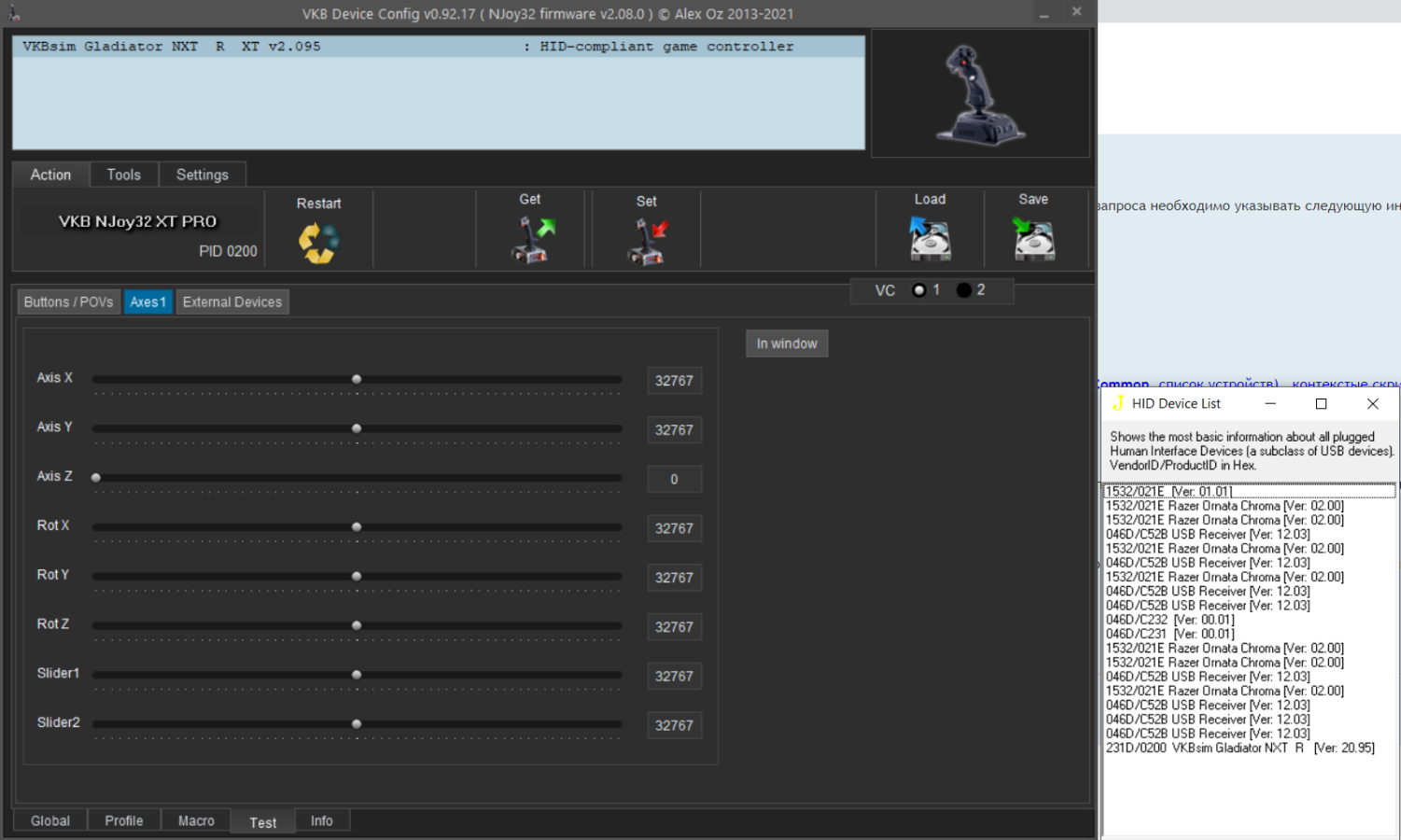The height and width of the screenshot is (840, 1401).
Task: Select the Axes1 tab
Action: click(x=147, y=302)
